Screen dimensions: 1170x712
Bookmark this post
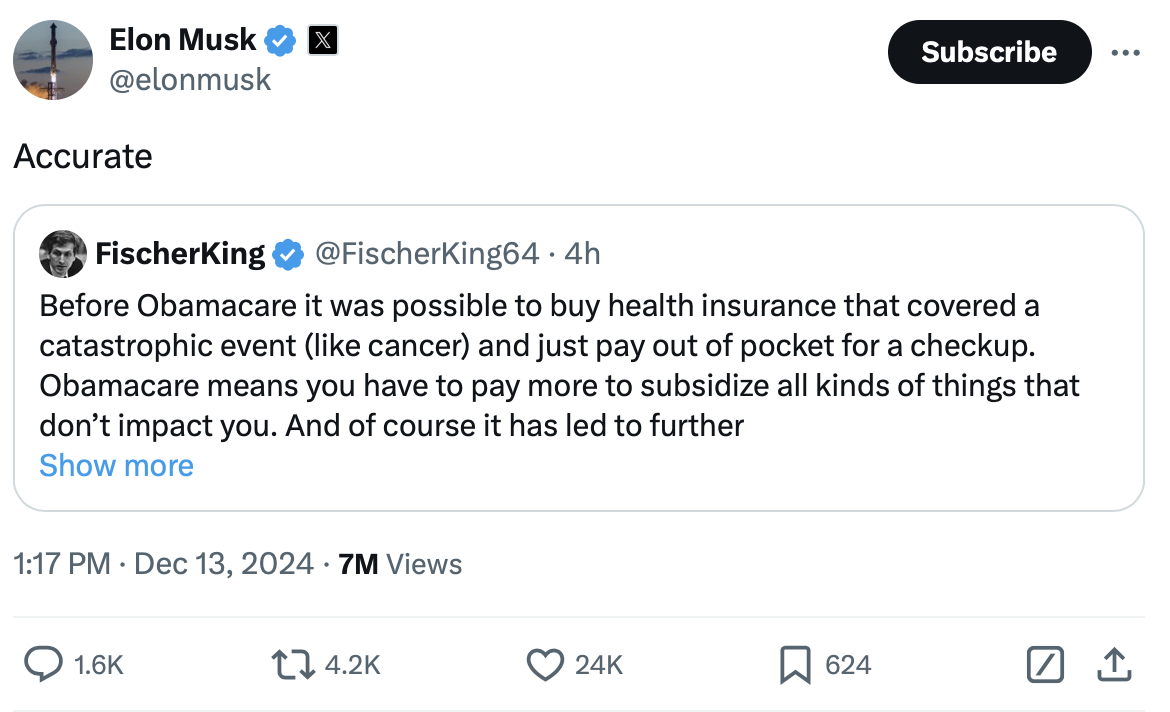click(x=795, y=664)
